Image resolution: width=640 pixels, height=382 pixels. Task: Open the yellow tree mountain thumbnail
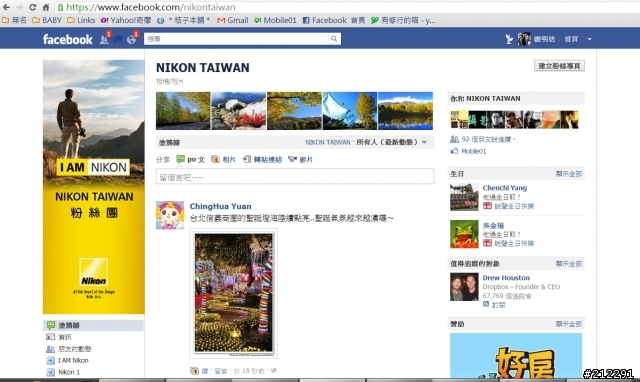[294, 111]
